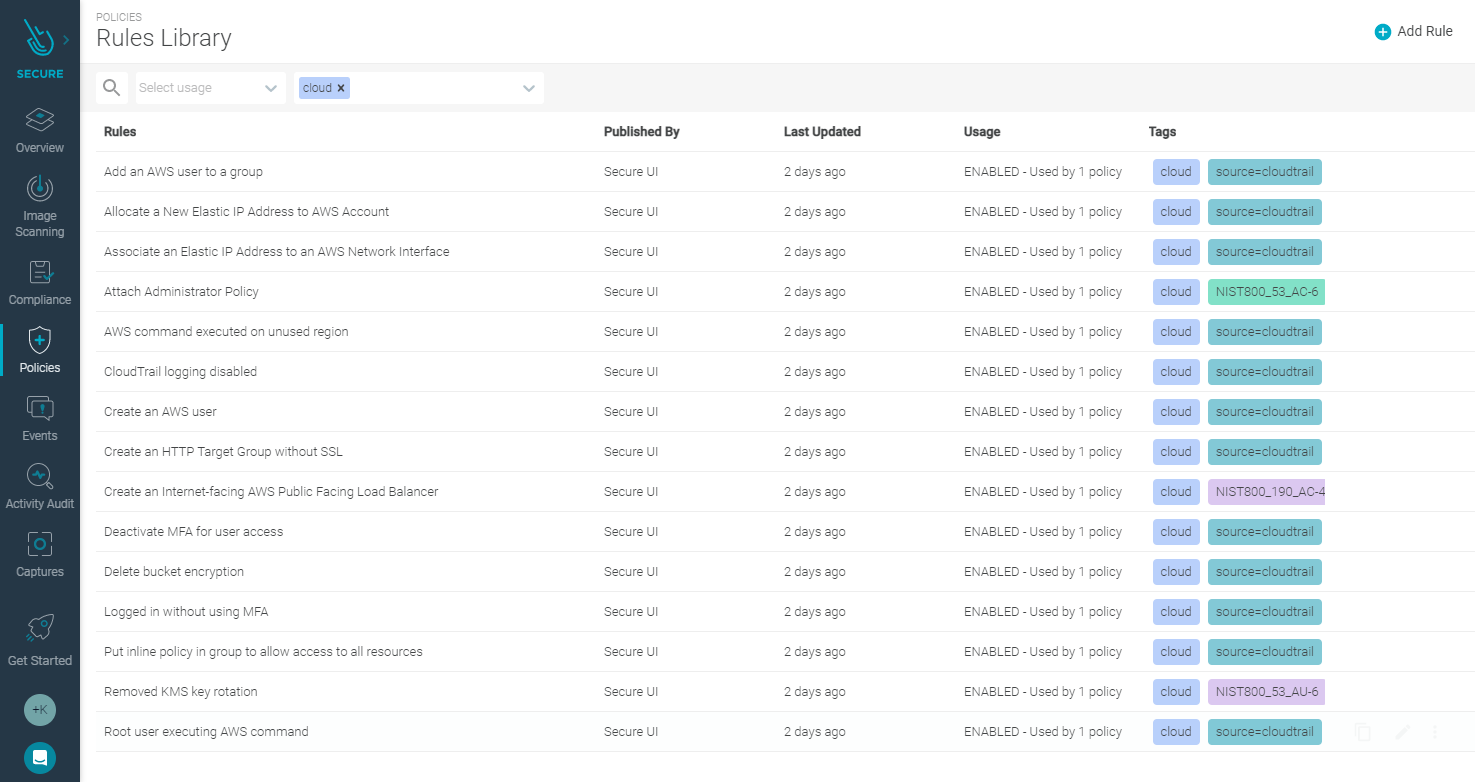Expand the sidebar with the chevron arrow
The width and height of the screenshot is (1475, 782).
(x=66, y=40)
